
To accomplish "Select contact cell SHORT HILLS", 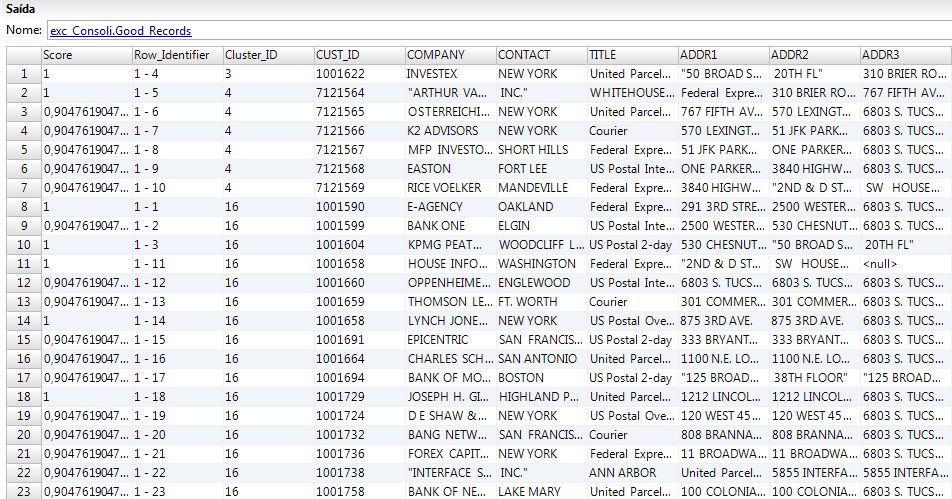I will (542, 150).
